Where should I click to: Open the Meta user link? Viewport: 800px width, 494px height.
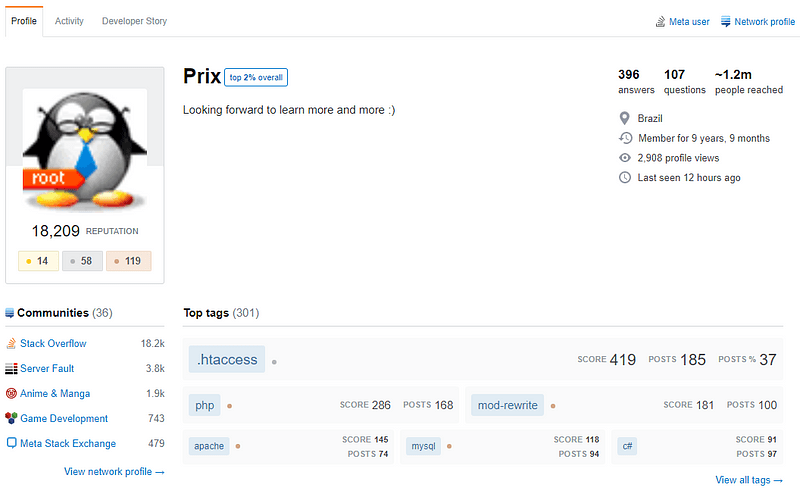tap(689, 22)
